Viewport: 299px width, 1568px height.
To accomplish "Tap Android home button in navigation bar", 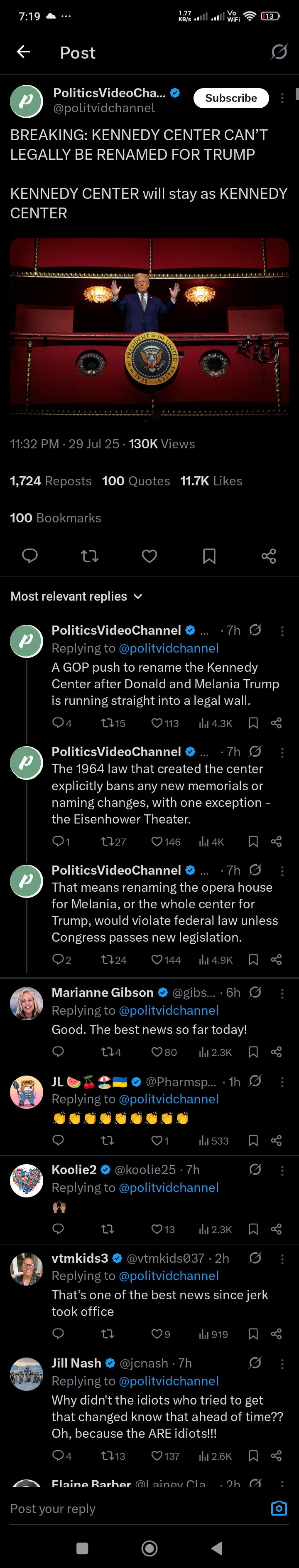I will coord(149,1548).
